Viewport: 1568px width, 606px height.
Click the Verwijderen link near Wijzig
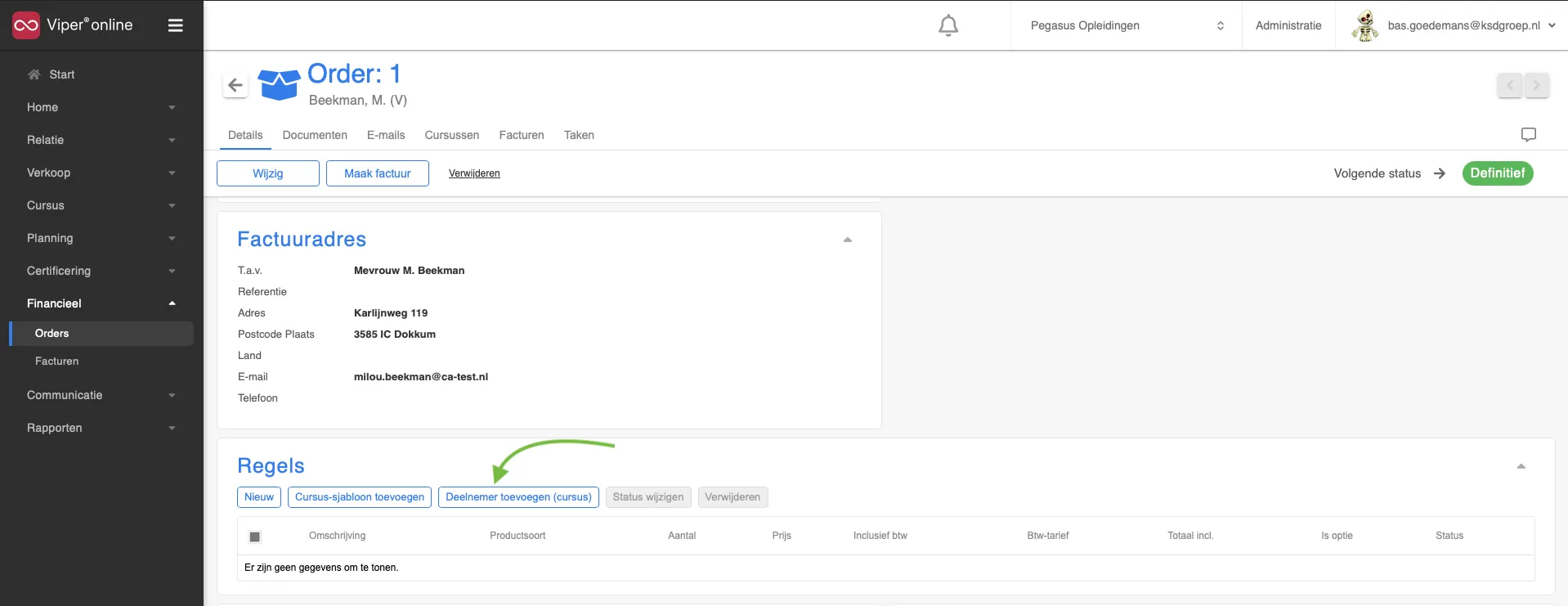point(474,173)
